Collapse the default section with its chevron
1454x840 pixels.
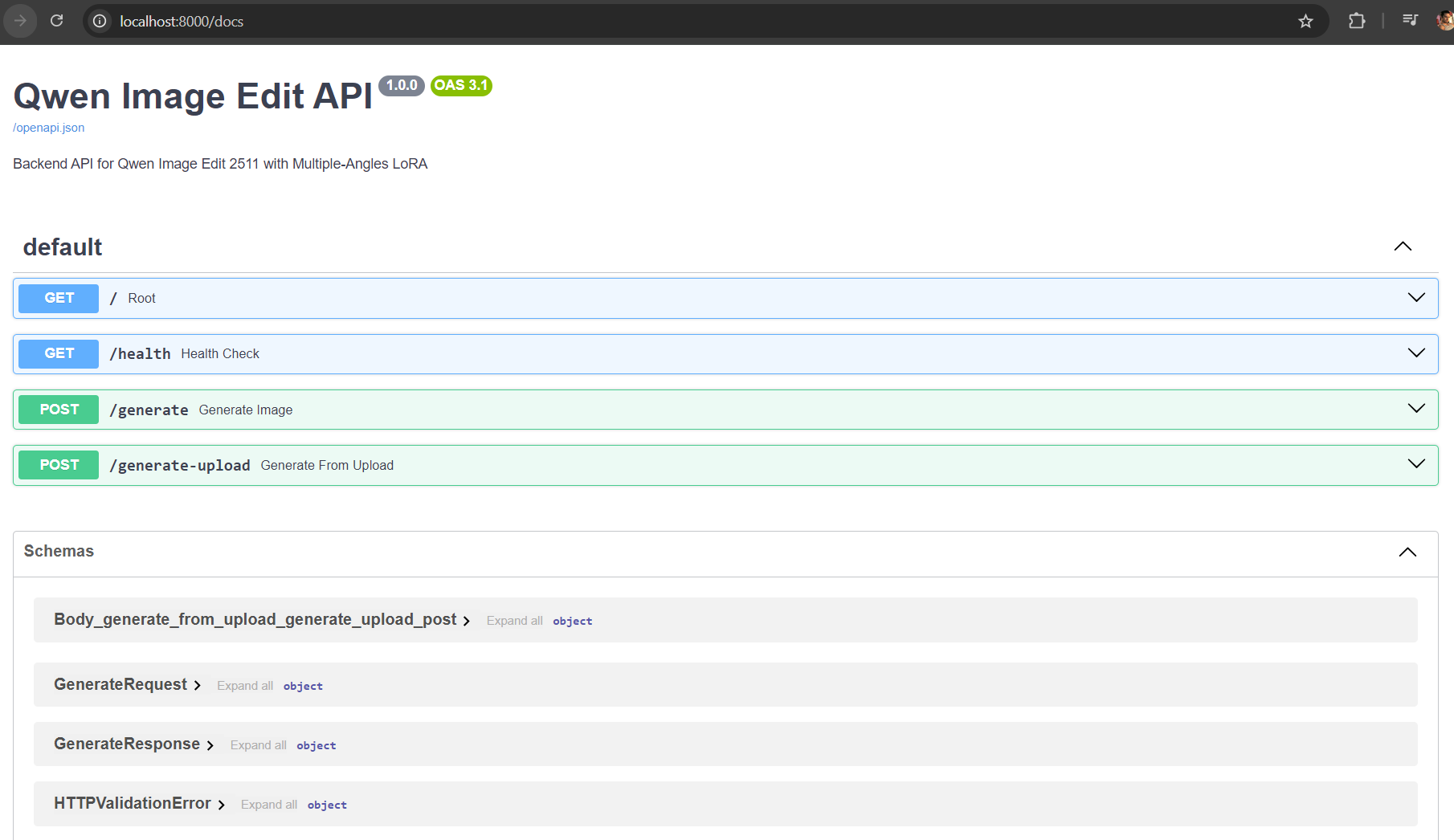click(x=1403, y=247)
